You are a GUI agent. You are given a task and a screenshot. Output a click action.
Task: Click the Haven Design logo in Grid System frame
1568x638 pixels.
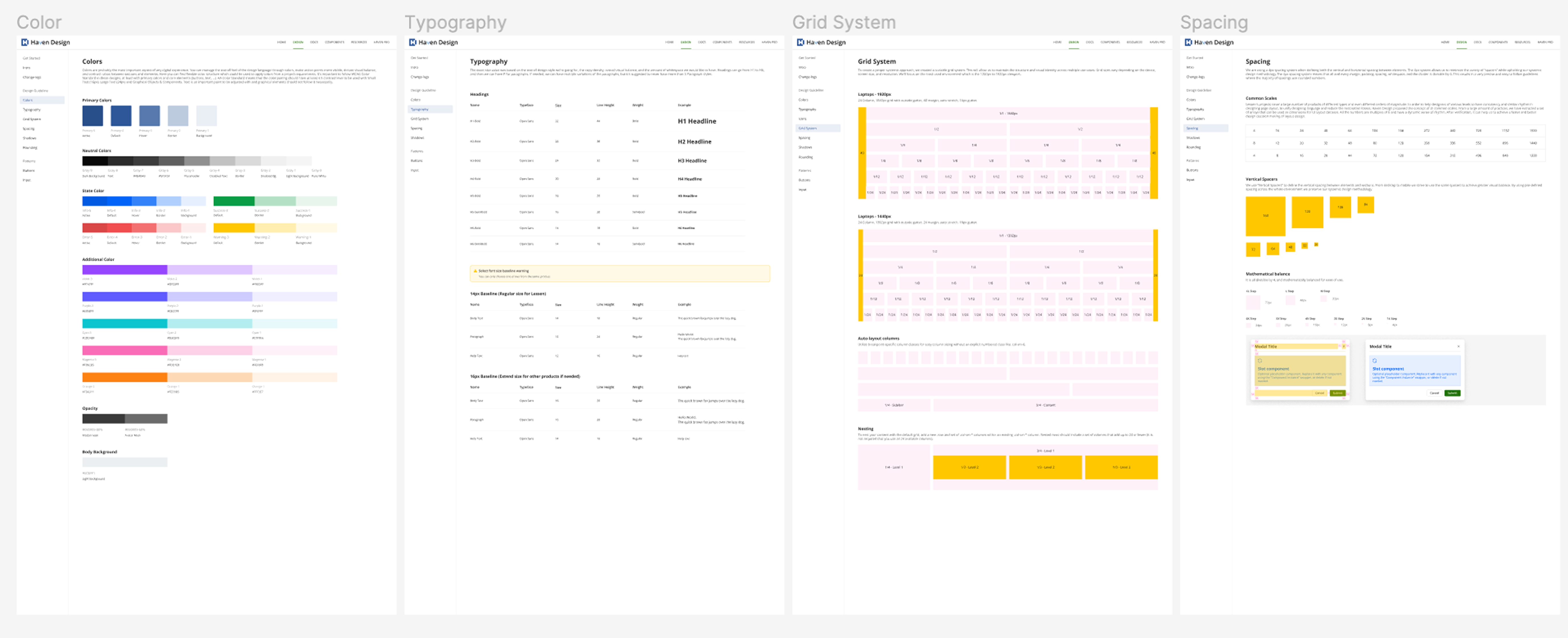pos(821,43)
